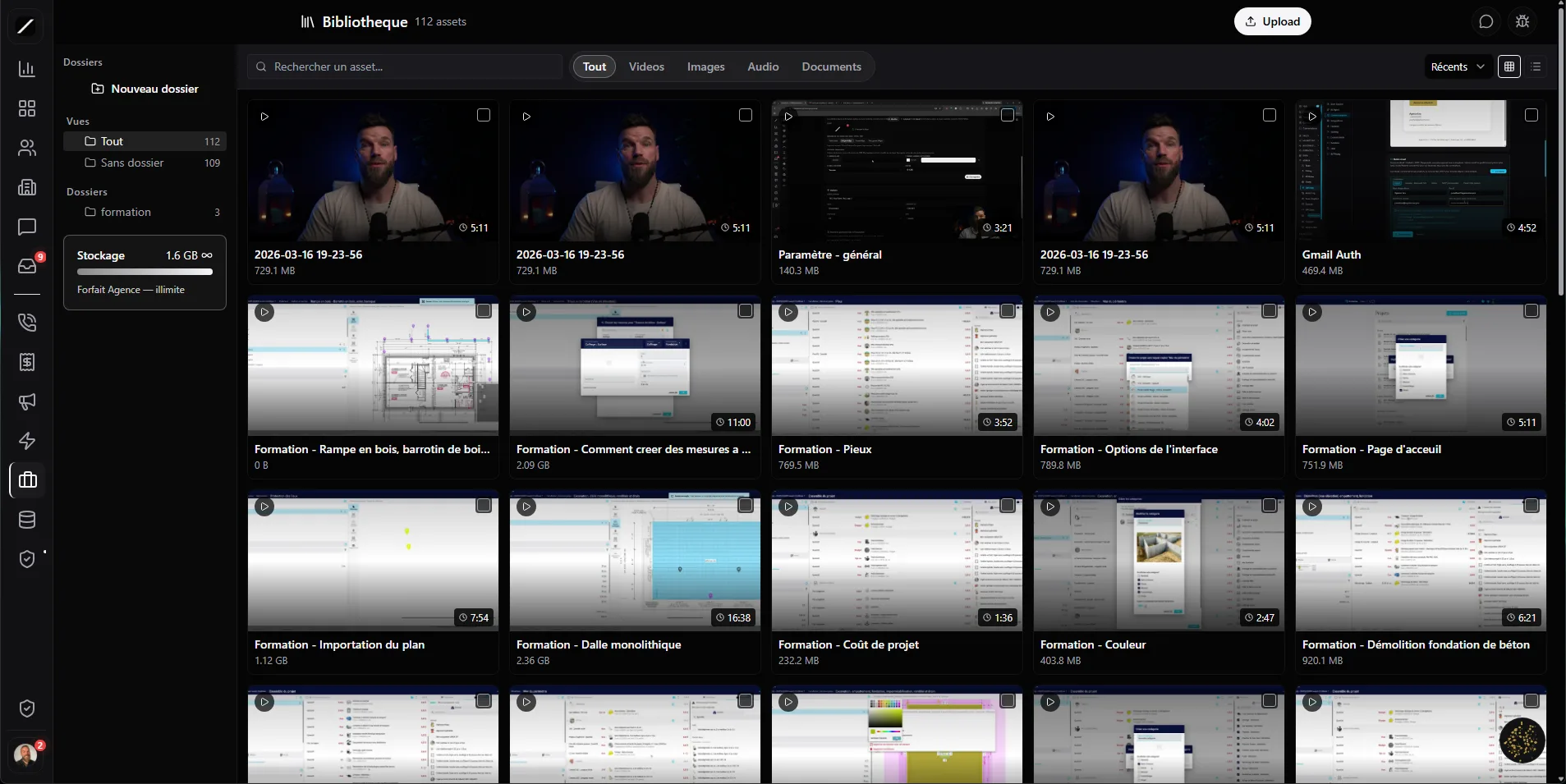Open the megaphone marketing sidebar icon
The width and height of the screenshot is (1566, 784).
click(x=27, y=401)
